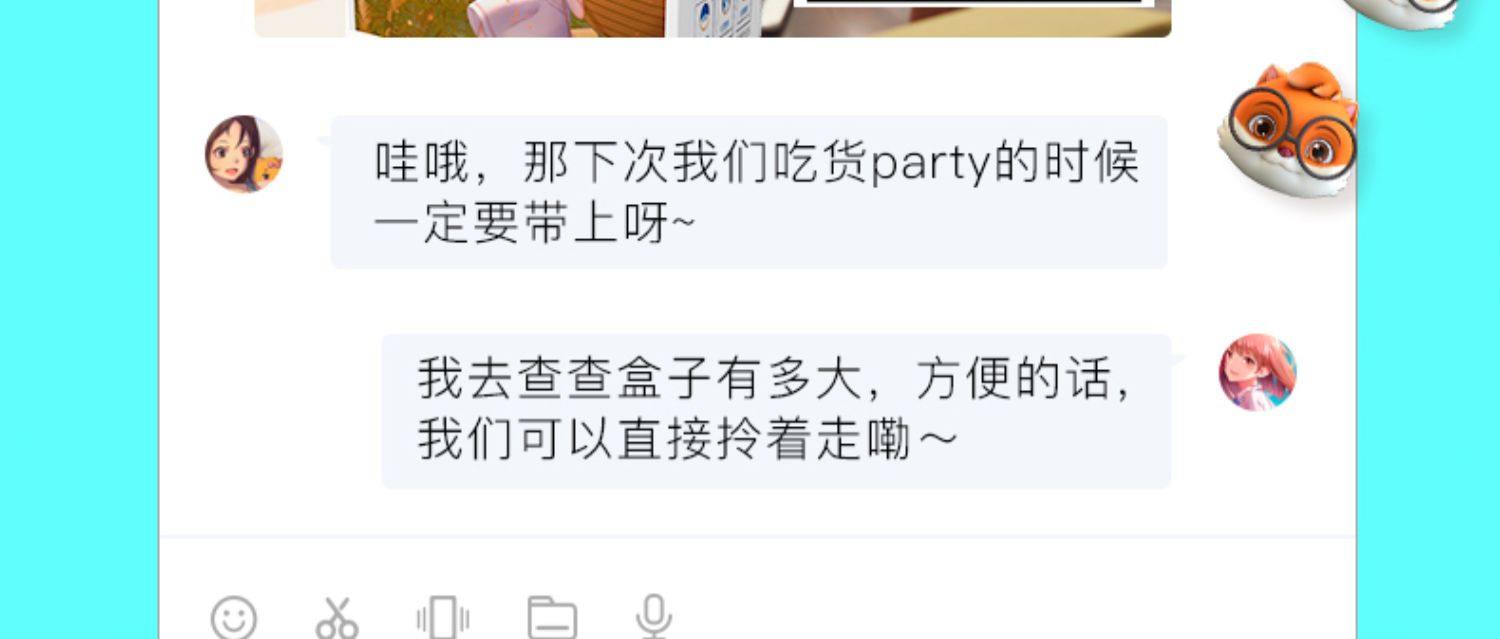Open the rightmost picture with white box
This screenshot has height=639, width=1500.
pos(966,18)
